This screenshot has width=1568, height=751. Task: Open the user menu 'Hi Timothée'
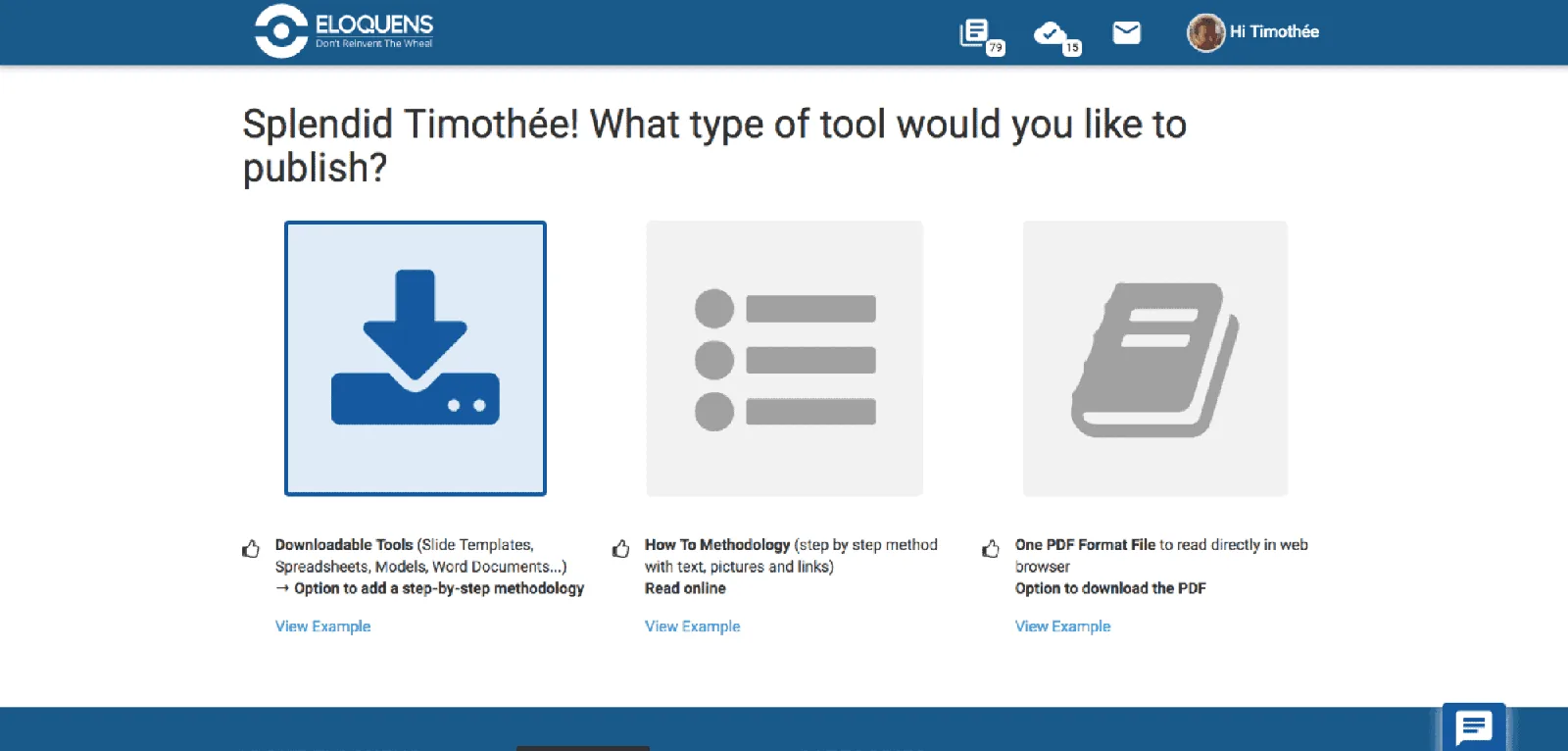[x=1274, y=31]
